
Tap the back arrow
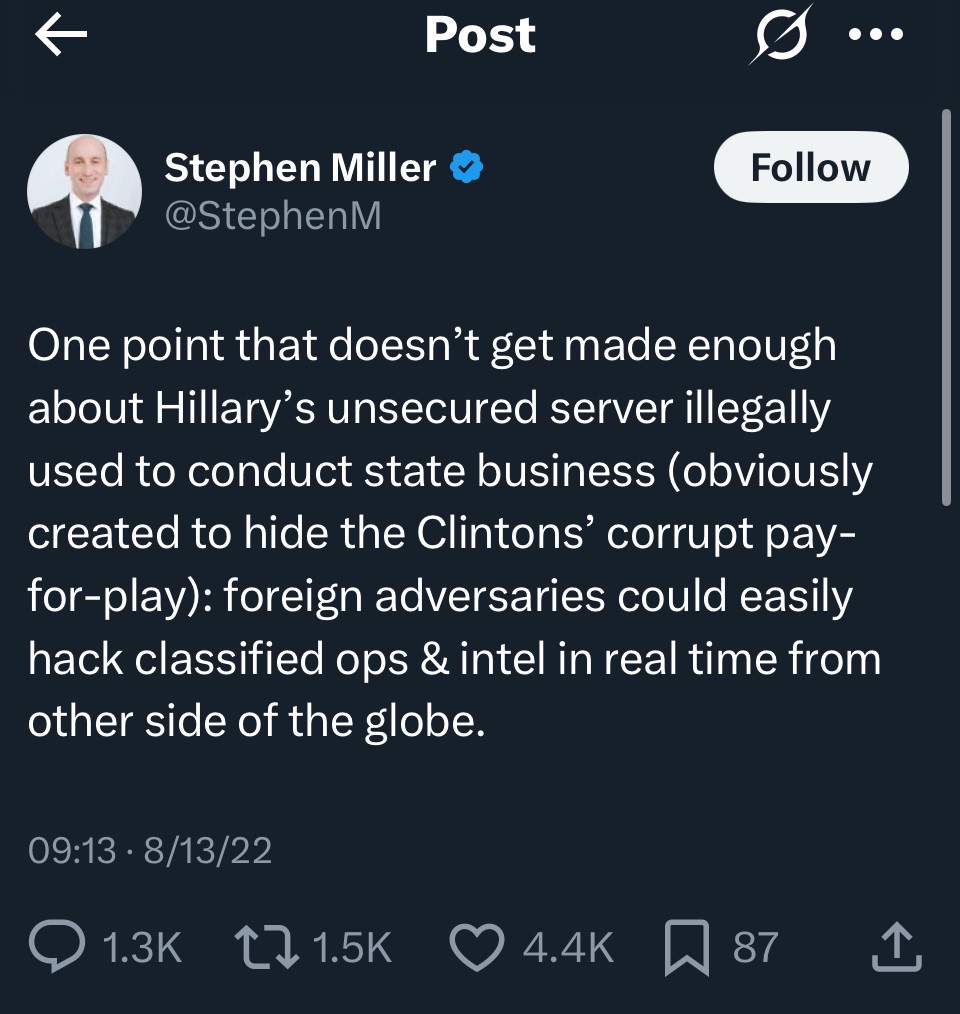(61, 35)
